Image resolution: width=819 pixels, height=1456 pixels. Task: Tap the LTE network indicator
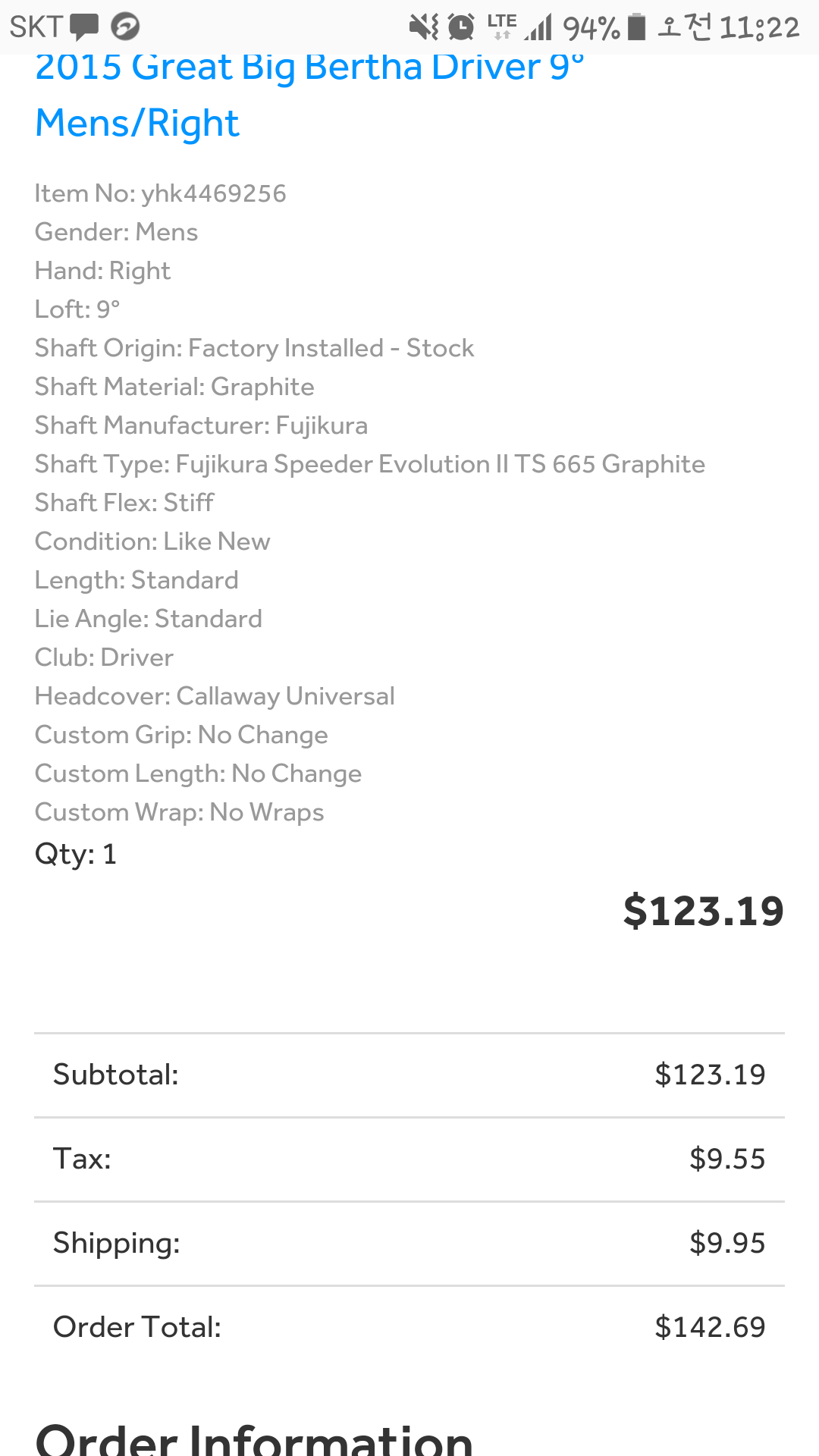(502, 26)
